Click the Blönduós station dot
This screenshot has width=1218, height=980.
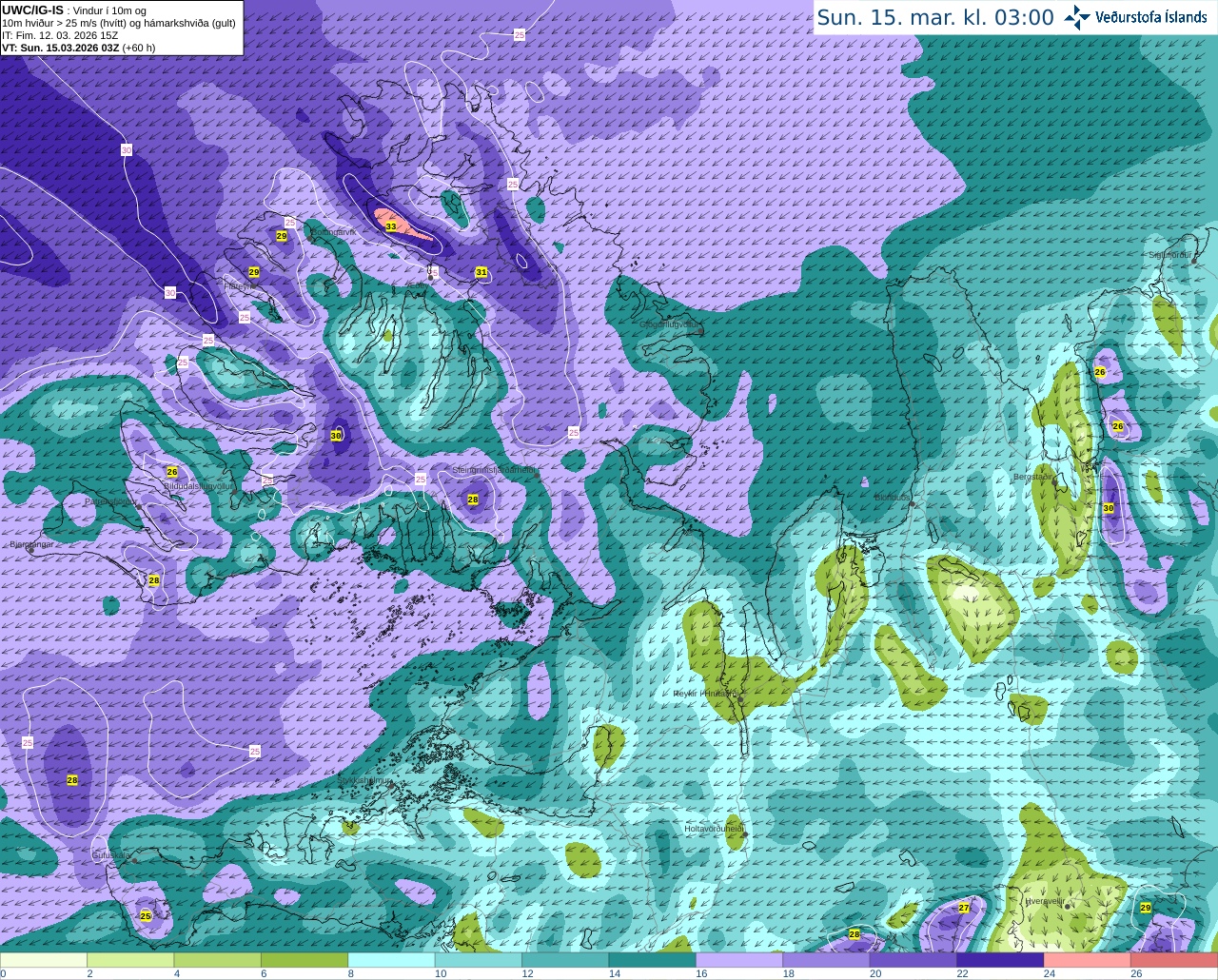[912, 503]
